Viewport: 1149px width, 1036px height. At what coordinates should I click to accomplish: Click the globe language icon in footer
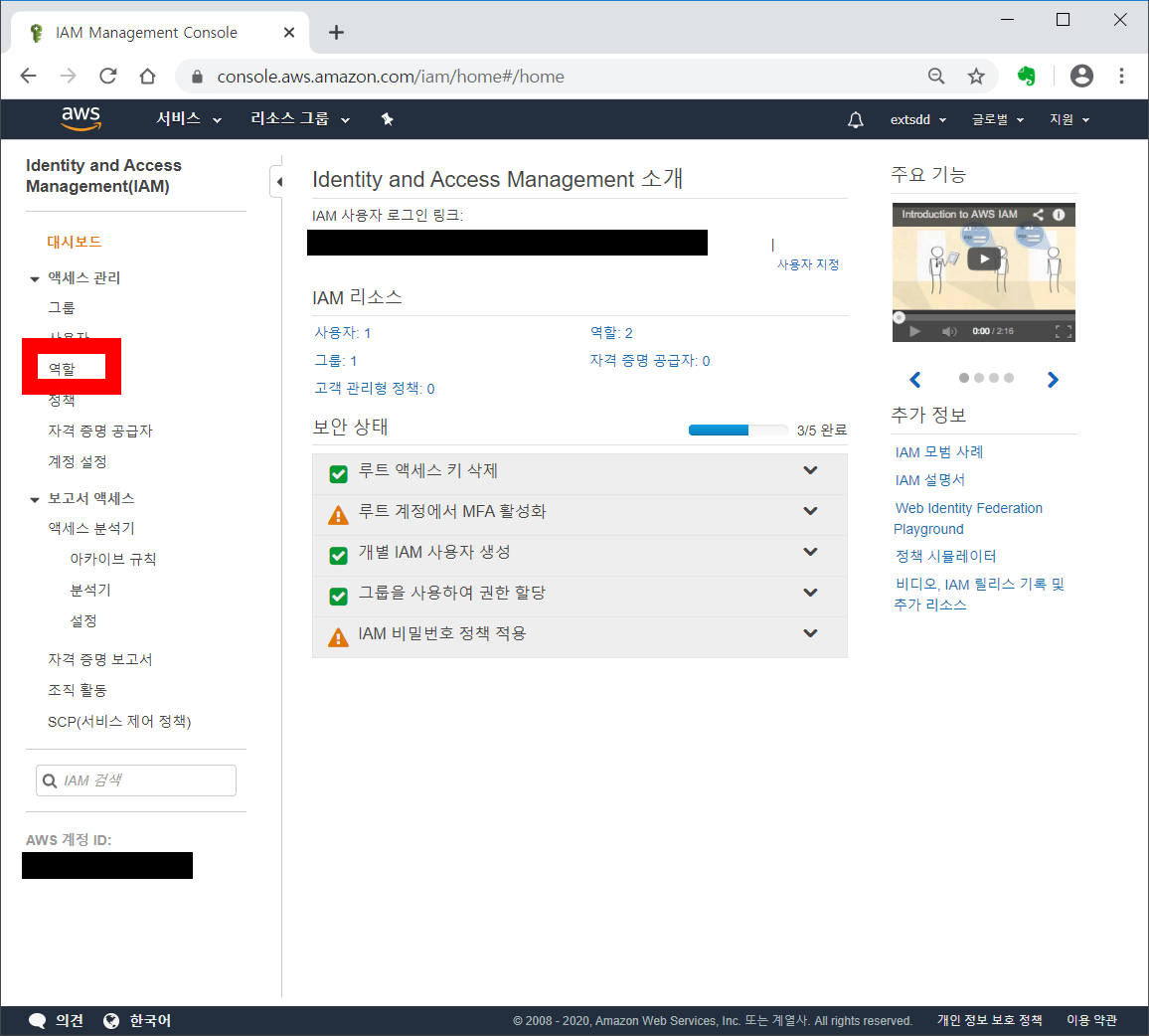[110, 1021]
